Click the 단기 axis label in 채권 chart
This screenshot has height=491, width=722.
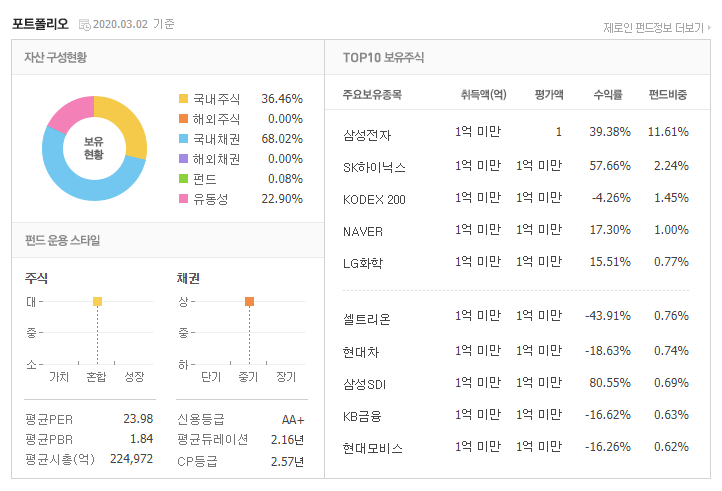pos(211,377)
